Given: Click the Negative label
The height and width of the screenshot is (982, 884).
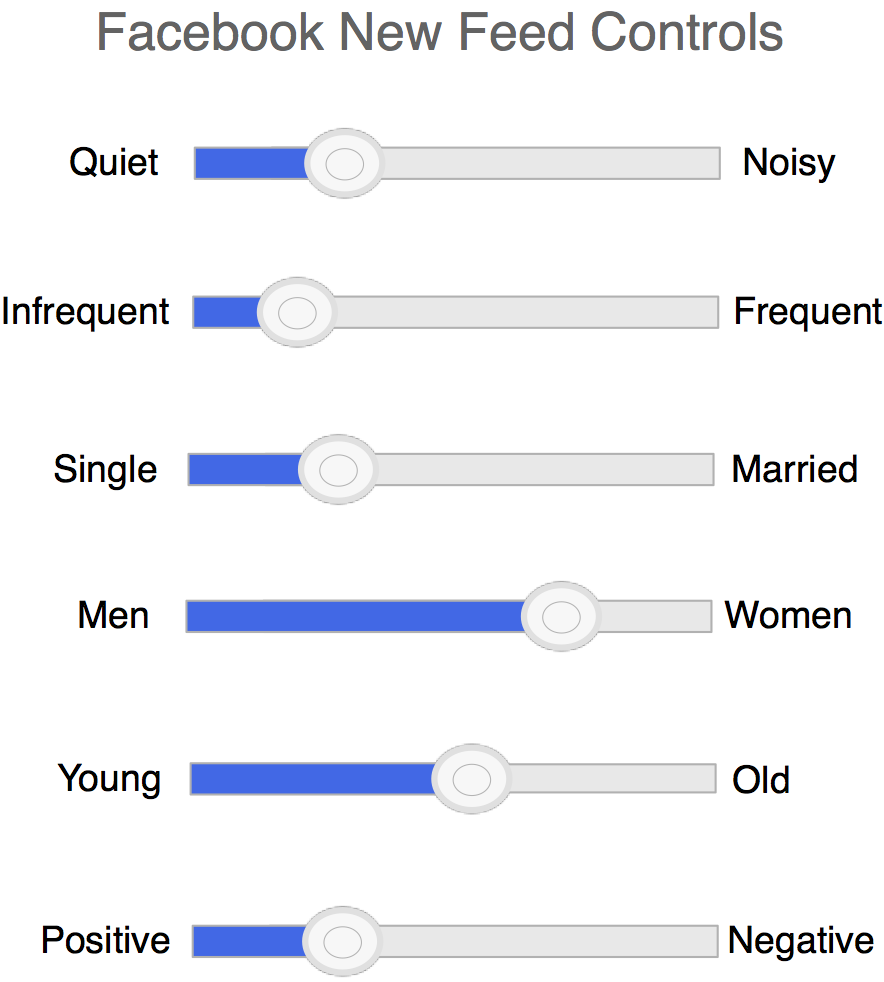Looking at the screenshot, I should click(x=800, y=941).
